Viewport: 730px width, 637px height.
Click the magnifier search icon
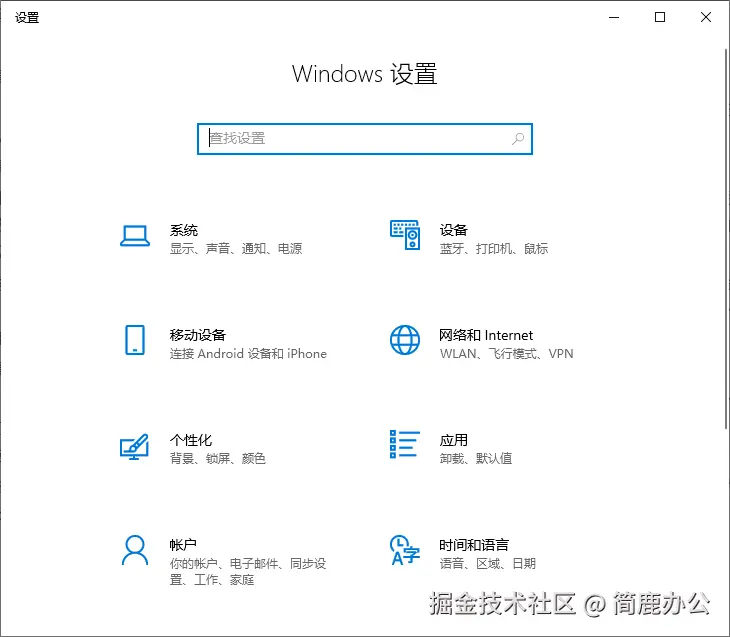518,138
